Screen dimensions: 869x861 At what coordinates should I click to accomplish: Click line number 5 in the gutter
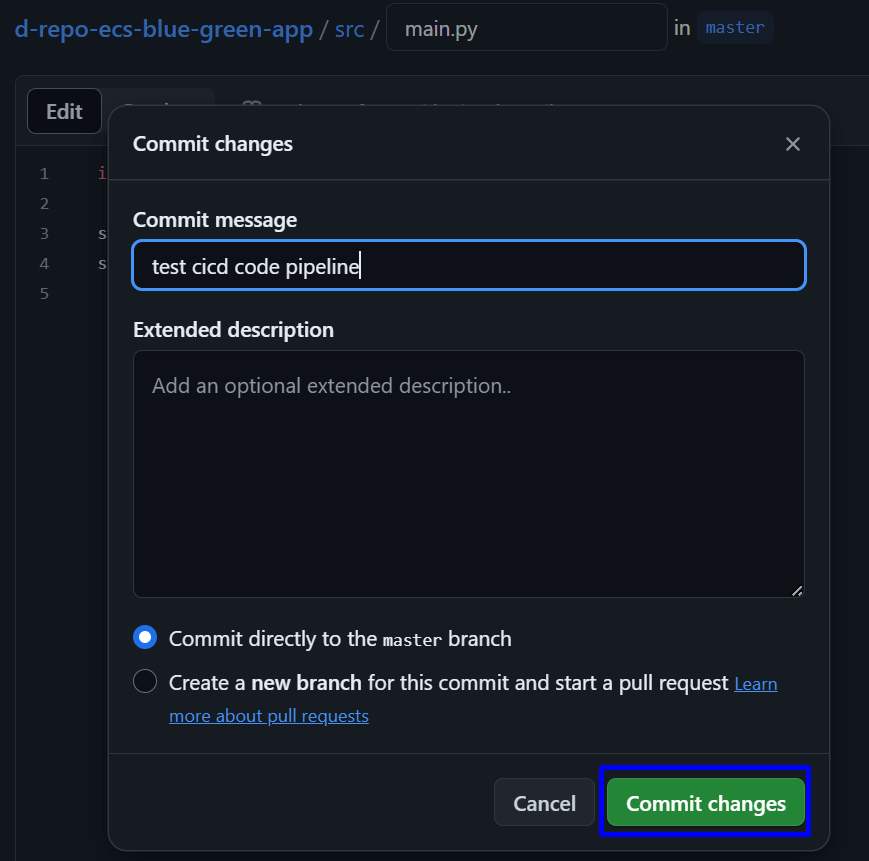(x=44, y=294)
